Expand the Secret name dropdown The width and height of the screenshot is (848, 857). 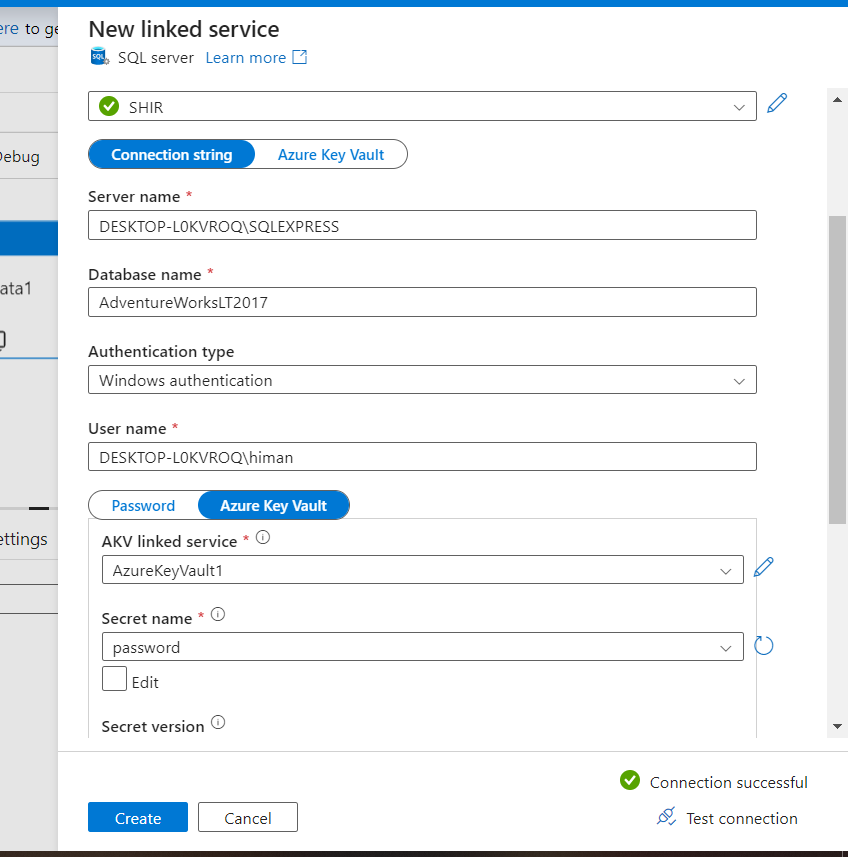422,647
